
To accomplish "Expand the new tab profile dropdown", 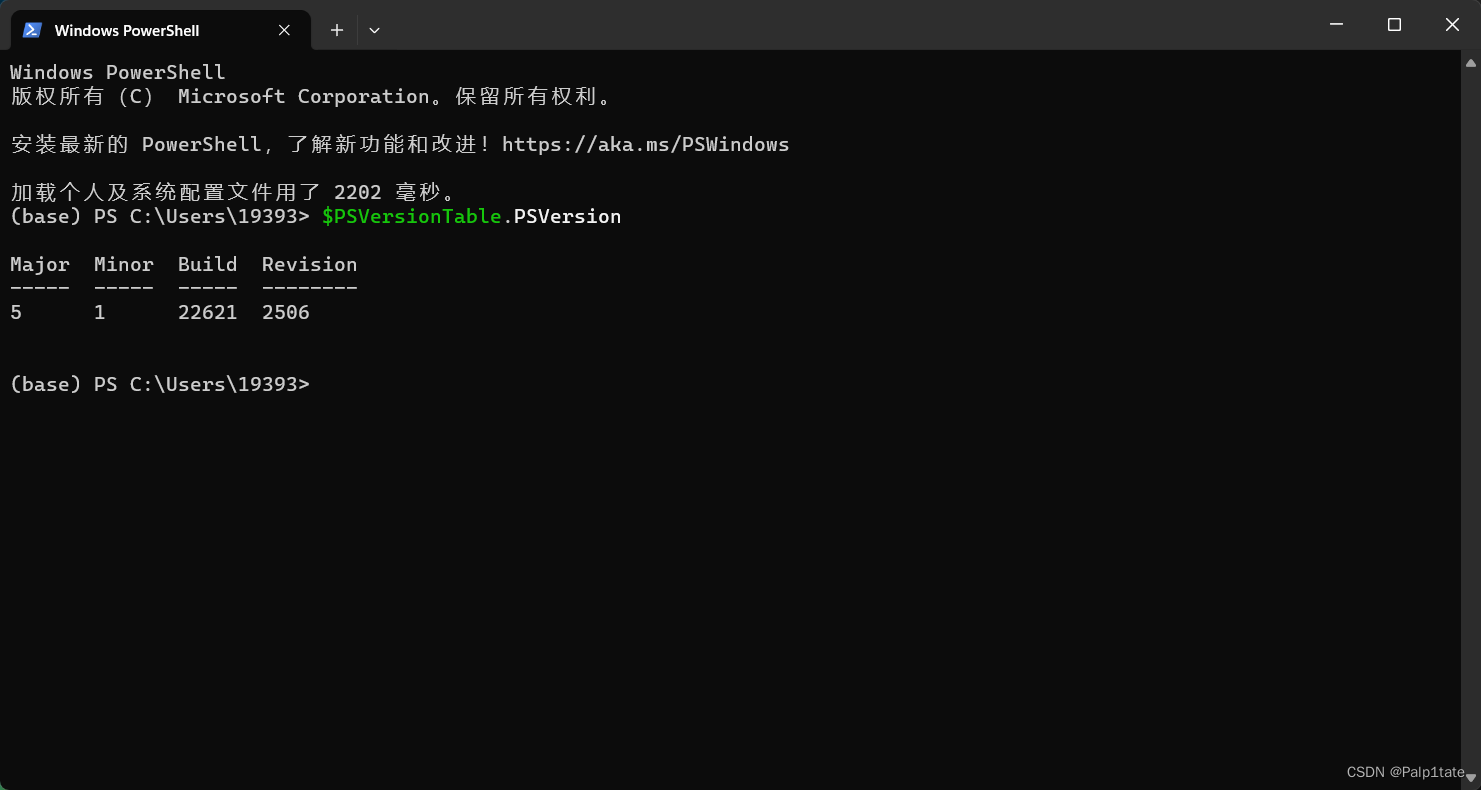I will (x=374, y=30).
